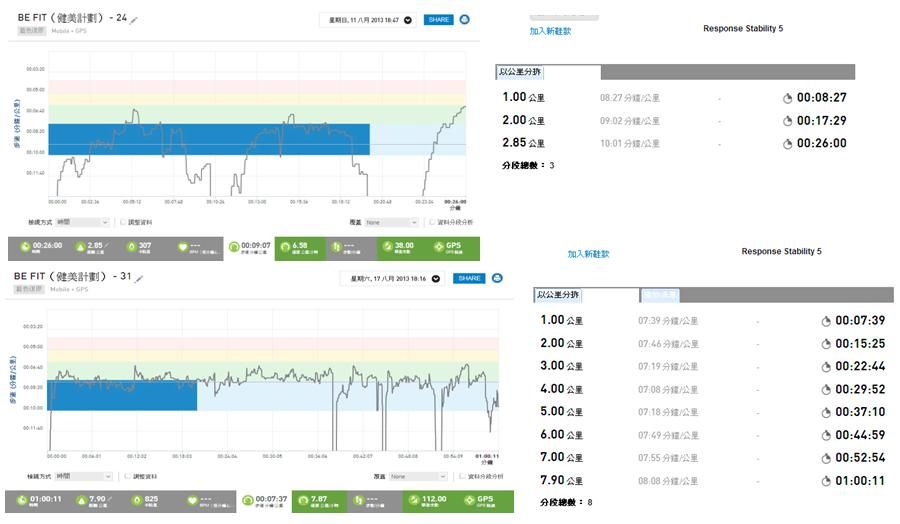Click the 01:00:11 duration clock icon
The width and height of the screenshot is (900, 524).
22,500
